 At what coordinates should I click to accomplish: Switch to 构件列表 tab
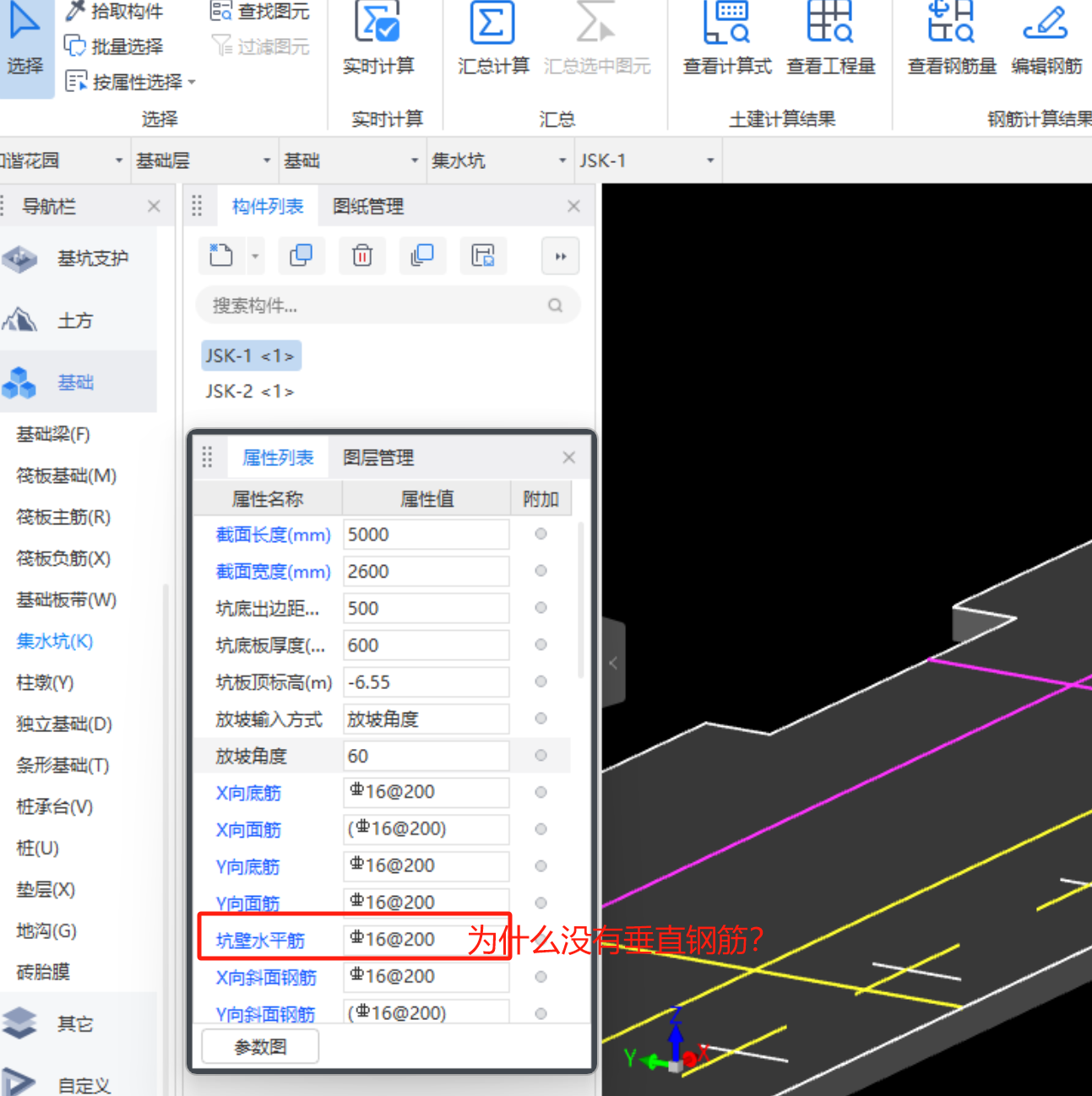(x=267, y=206)
